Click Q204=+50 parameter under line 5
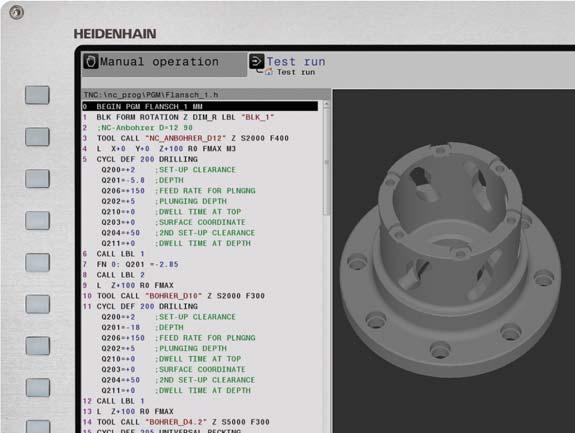The width and height of the screenshot is (575, 433). coord(178,233)
